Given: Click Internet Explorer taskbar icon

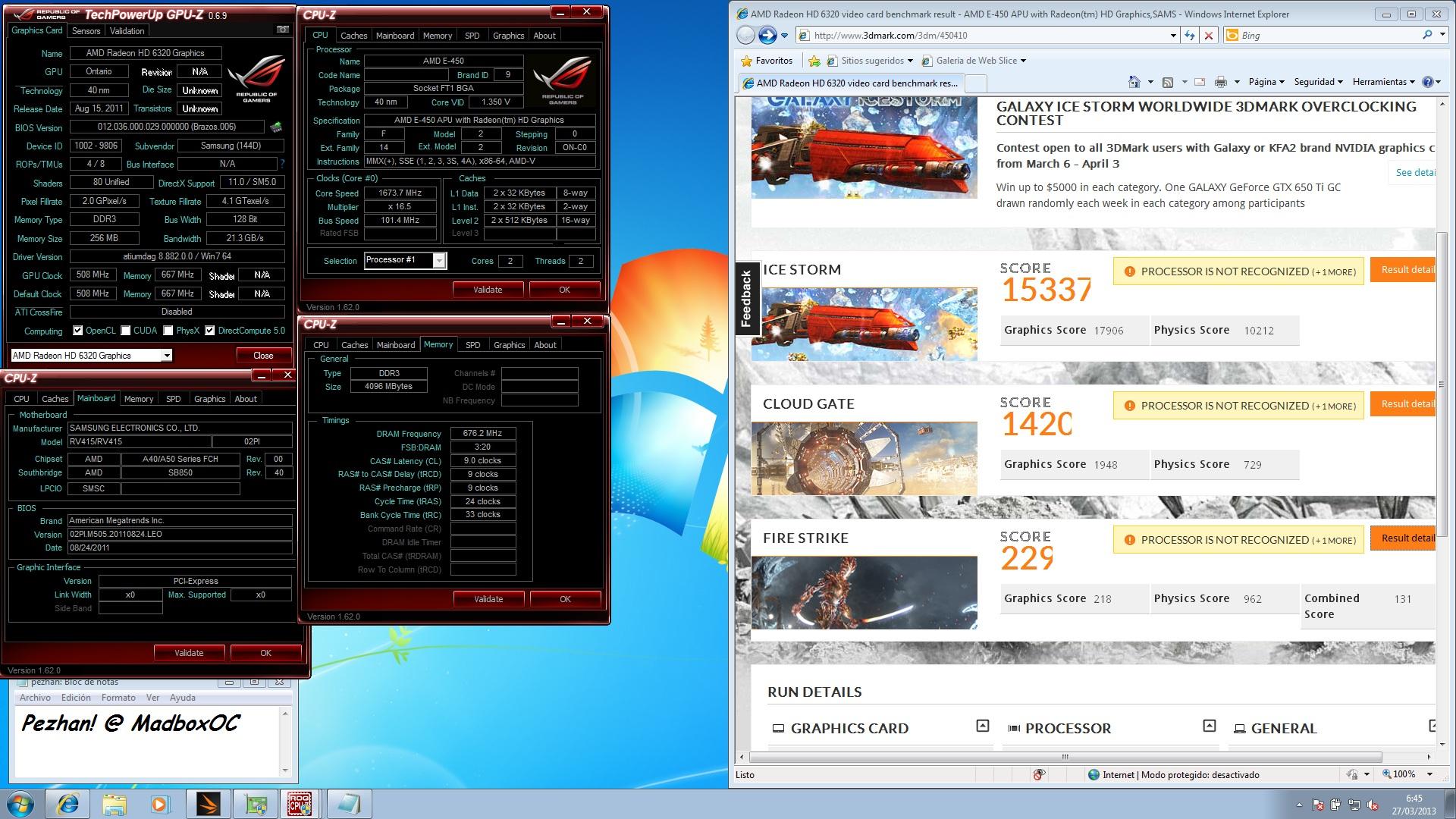Looking at the screenshot, I should pos(67,804).
